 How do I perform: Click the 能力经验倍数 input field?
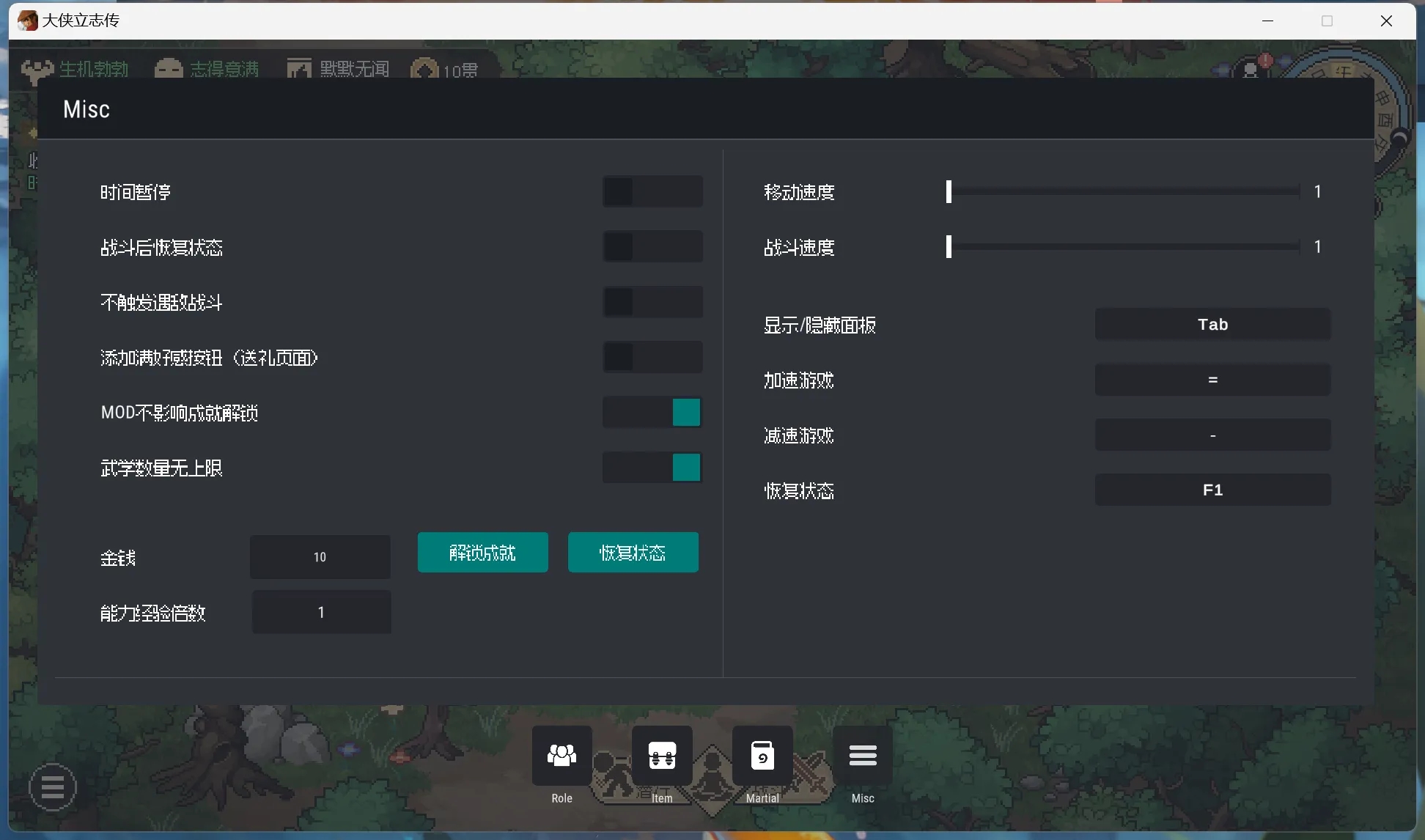coord(321,612)
